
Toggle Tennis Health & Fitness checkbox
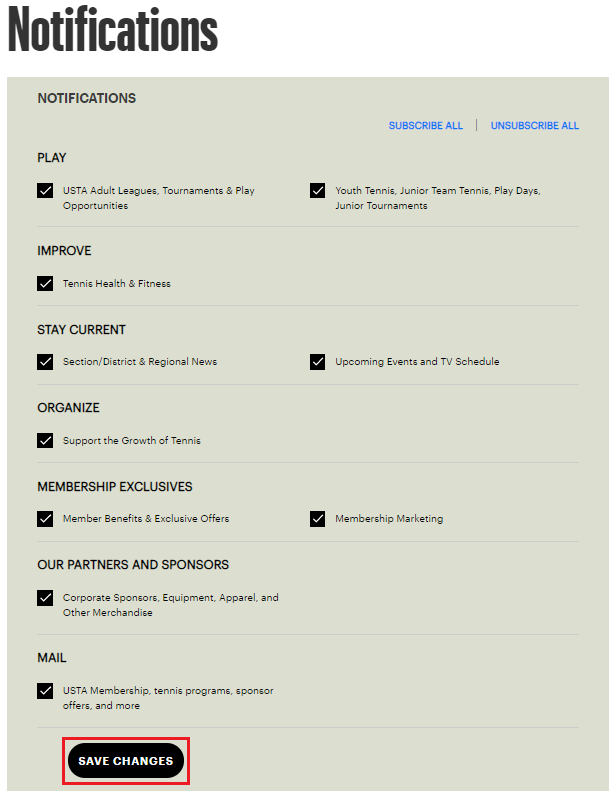pos(45,283)
